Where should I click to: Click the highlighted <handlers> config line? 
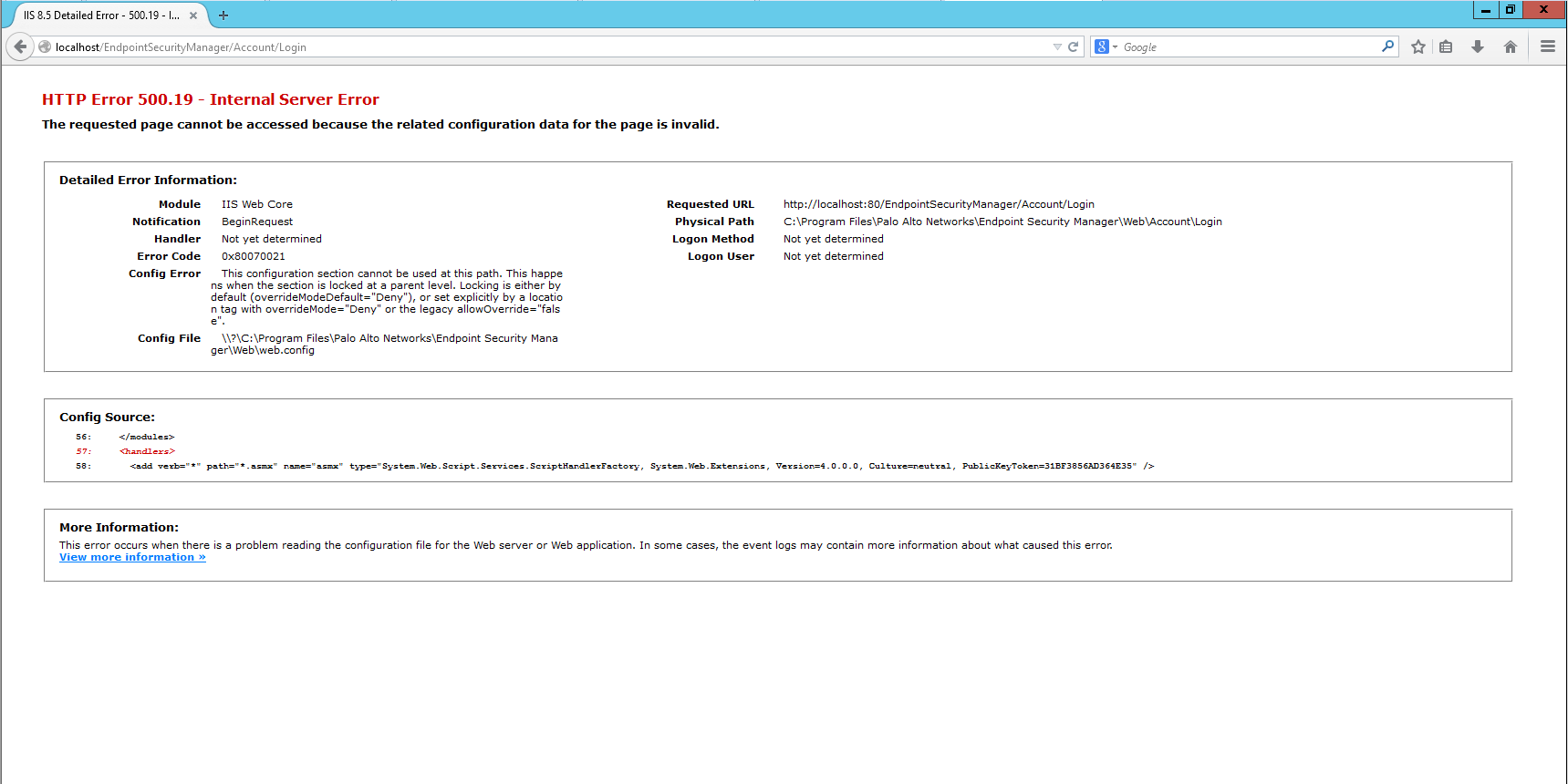(147, 451)
